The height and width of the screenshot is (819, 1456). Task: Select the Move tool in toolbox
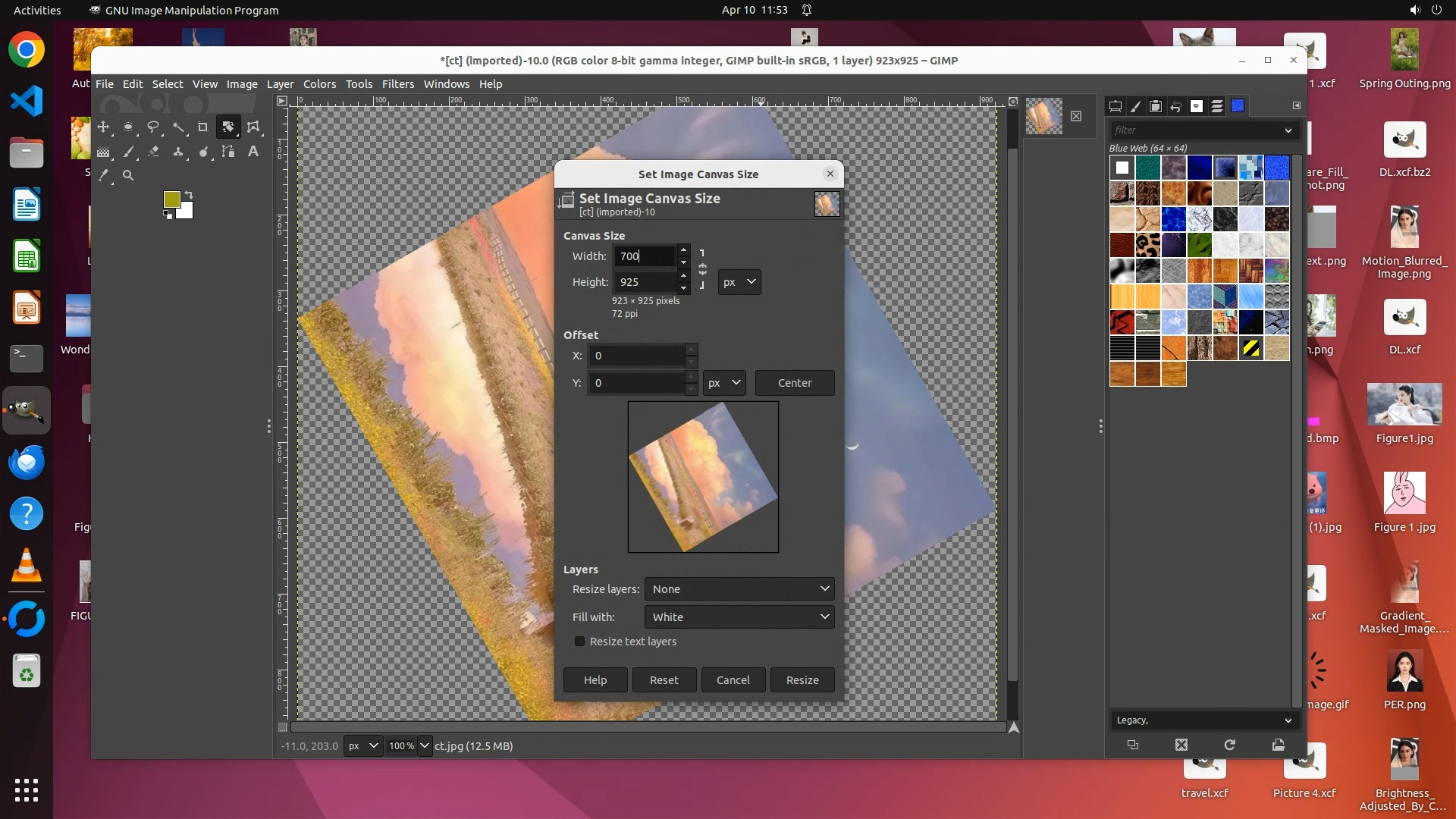click(x=103, y=127)
